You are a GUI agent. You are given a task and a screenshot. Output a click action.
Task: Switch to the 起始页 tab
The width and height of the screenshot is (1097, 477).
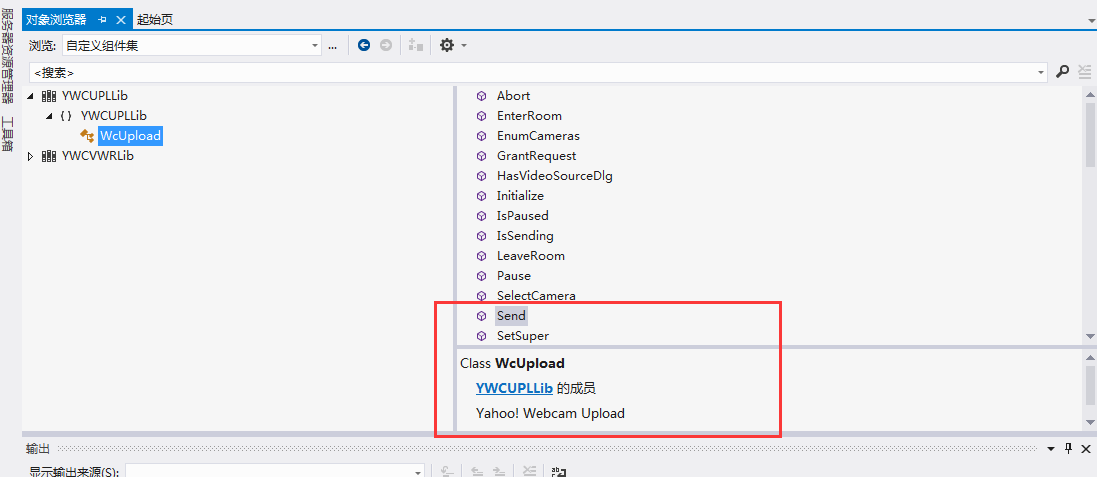coord(154,20)
